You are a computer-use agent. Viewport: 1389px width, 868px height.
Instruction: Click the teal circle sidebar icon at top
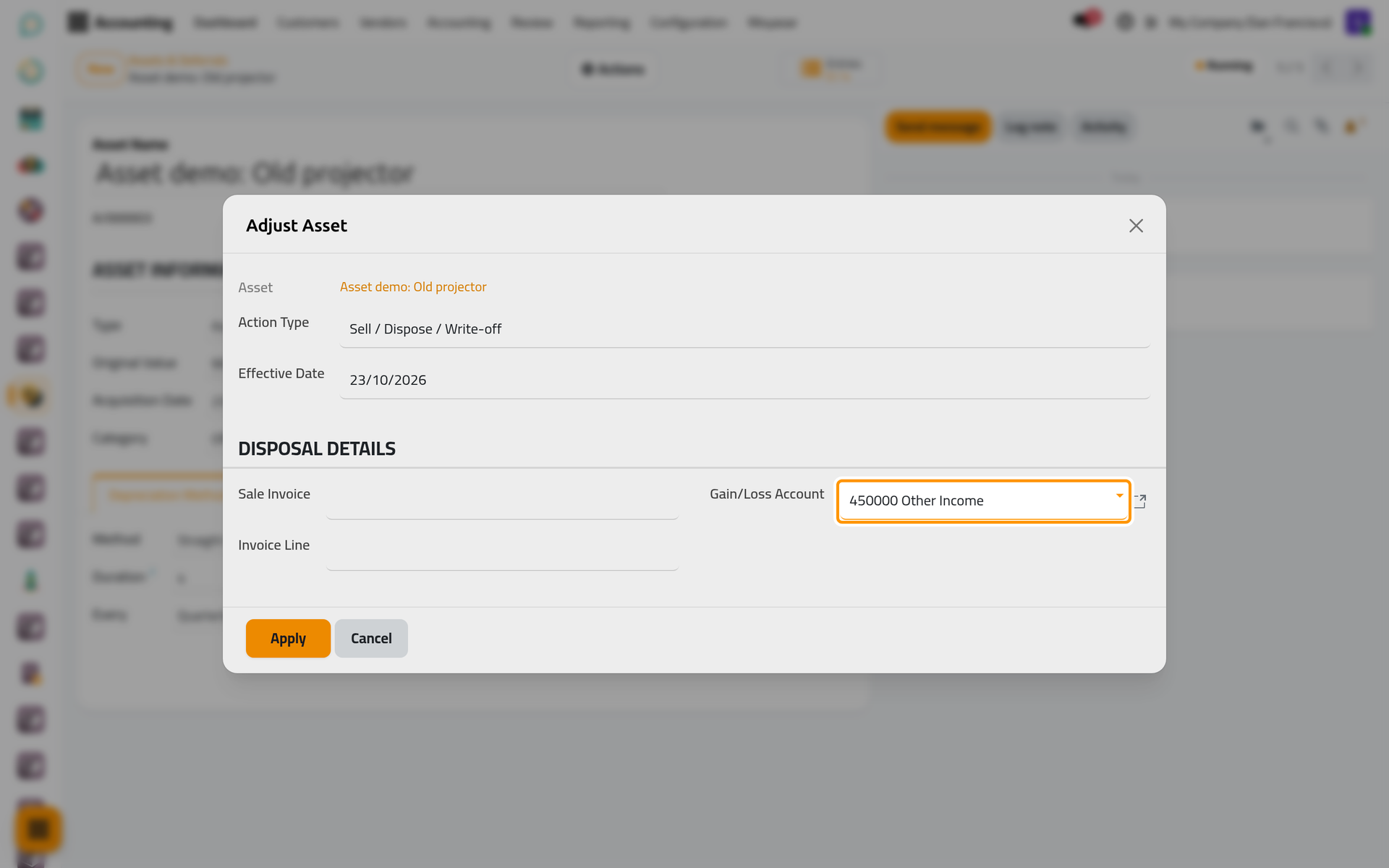(x=31, y=24)
